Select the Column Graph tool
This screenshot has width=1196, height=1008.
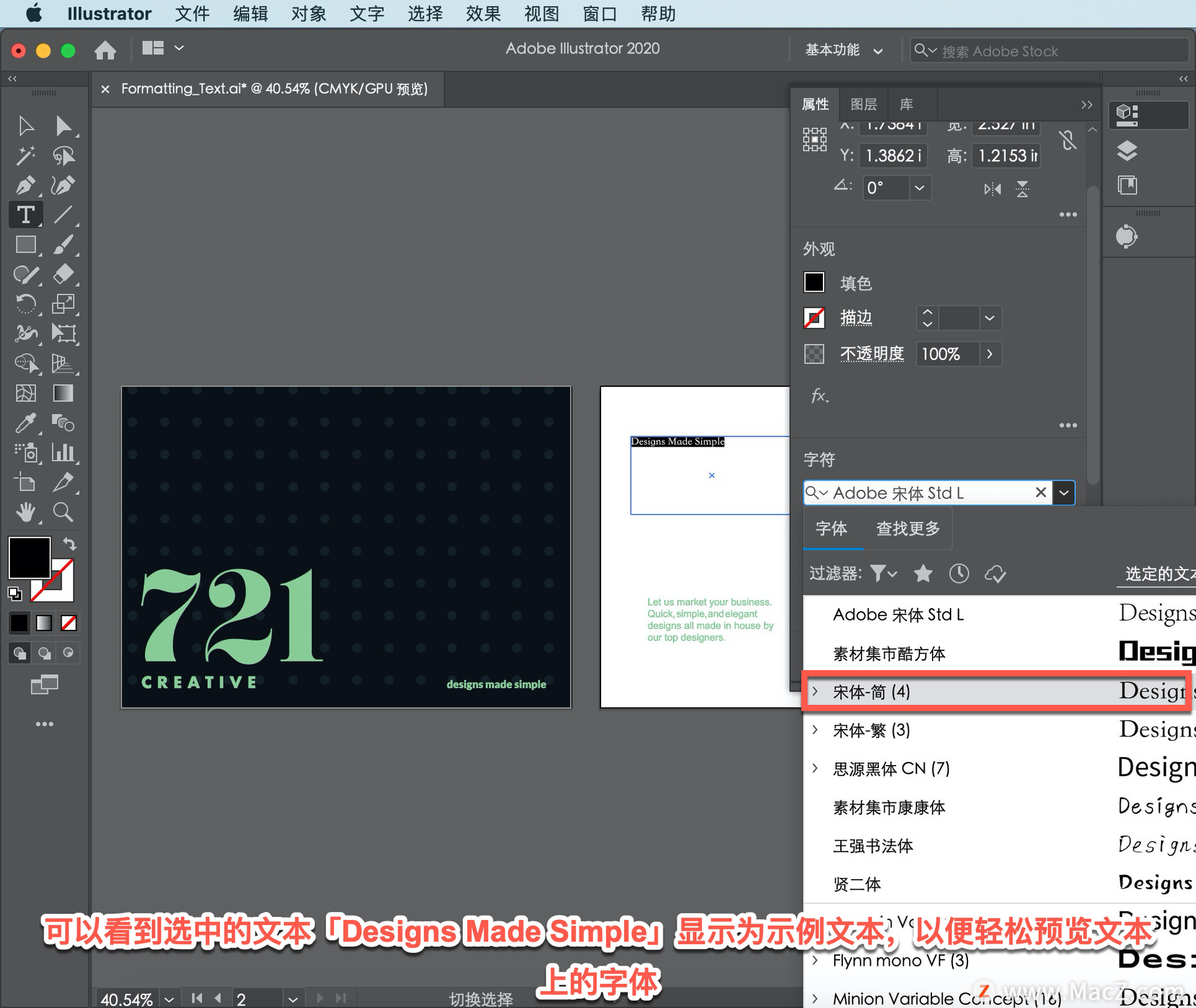(63, 452)
